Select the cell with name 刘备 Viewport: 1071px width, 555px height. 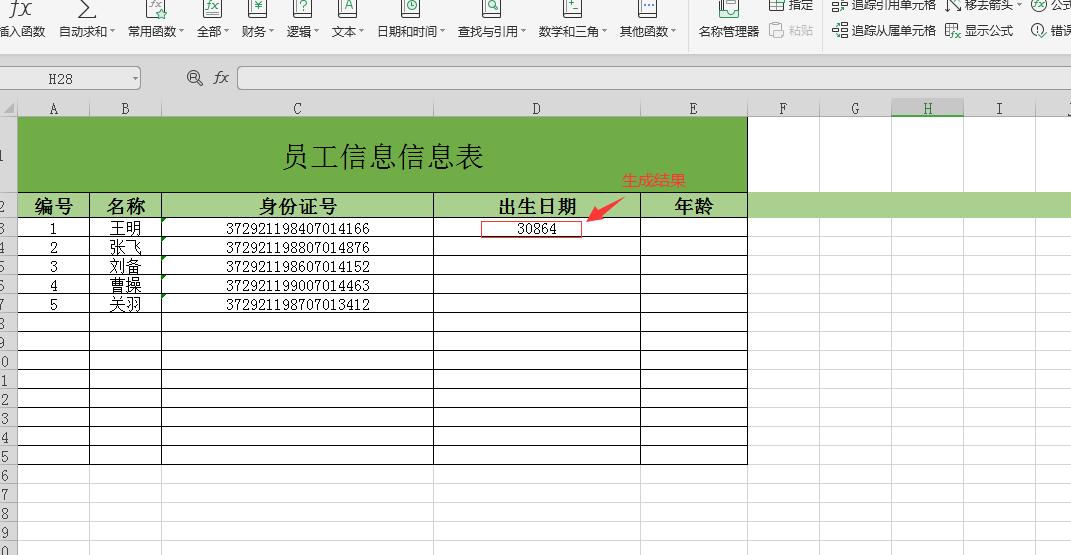point(126,266)
